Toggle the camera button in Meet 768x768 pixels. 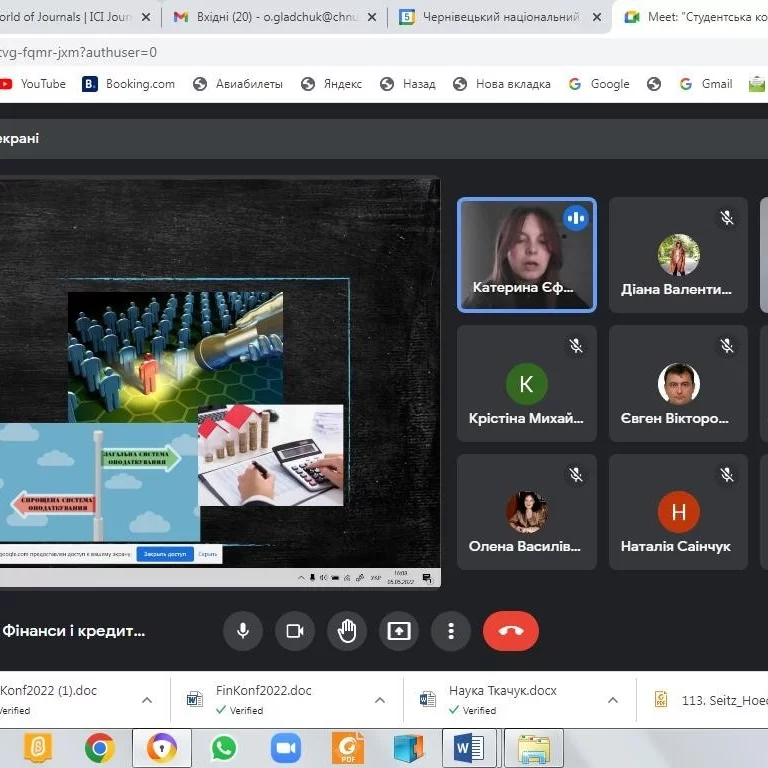click(295, 631)
